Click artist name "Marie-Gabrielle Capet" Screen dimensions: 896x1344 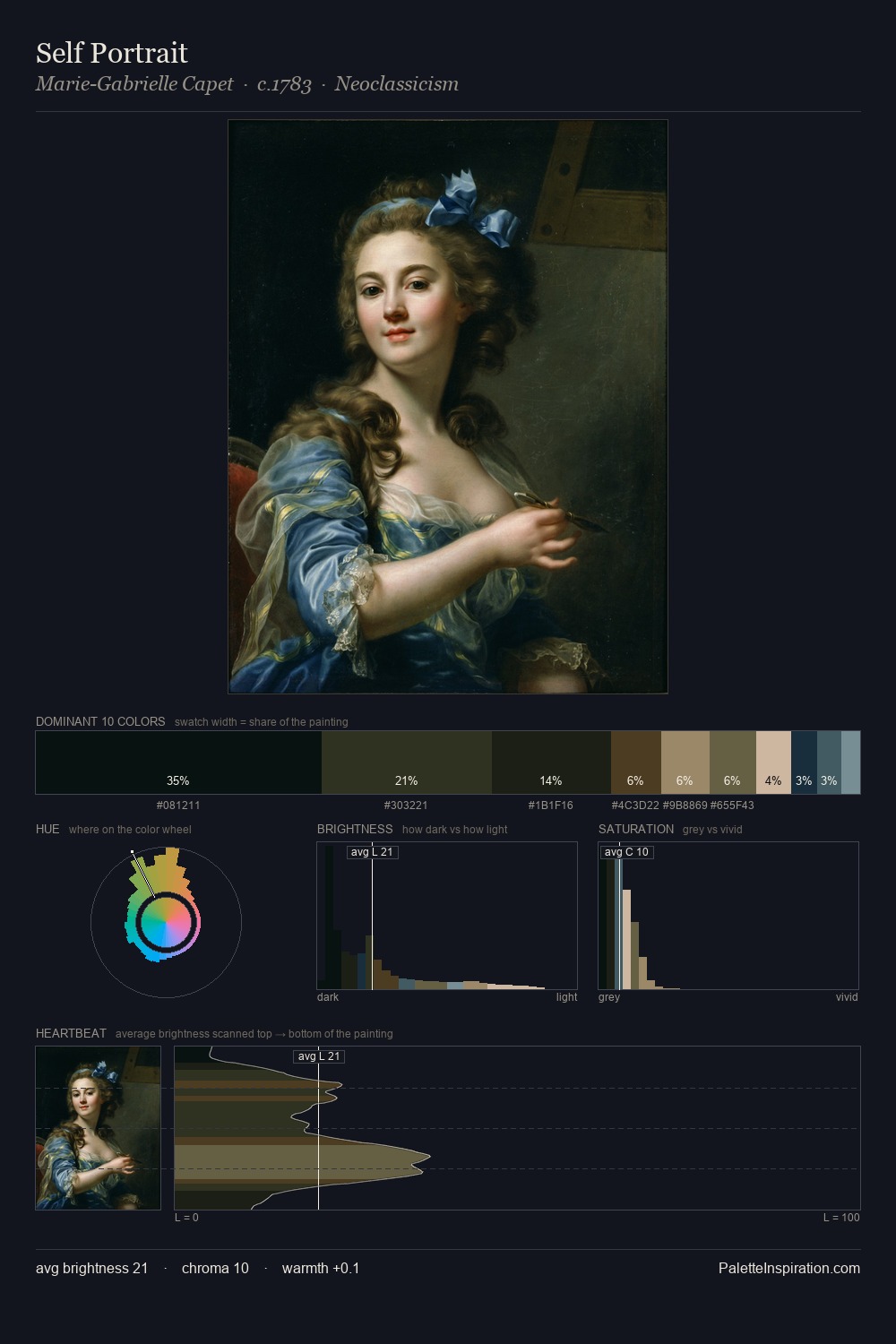click(x=134, y=84)
